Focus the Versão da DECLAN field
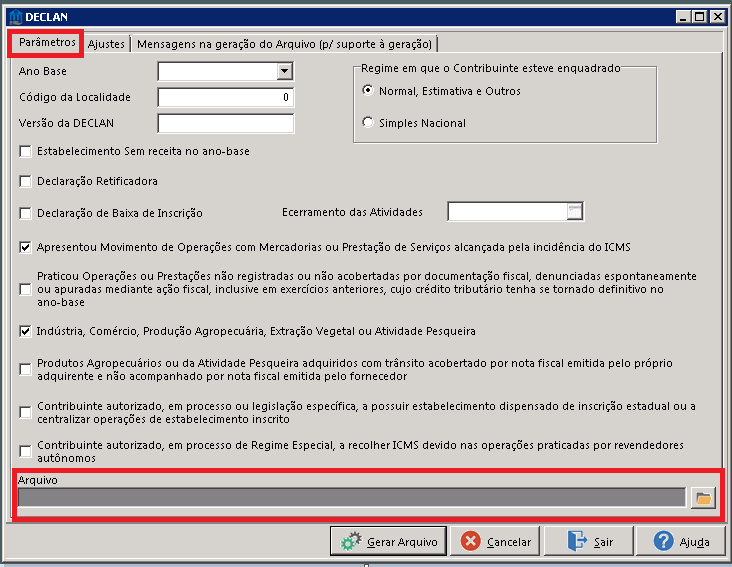 coord(226,123)
